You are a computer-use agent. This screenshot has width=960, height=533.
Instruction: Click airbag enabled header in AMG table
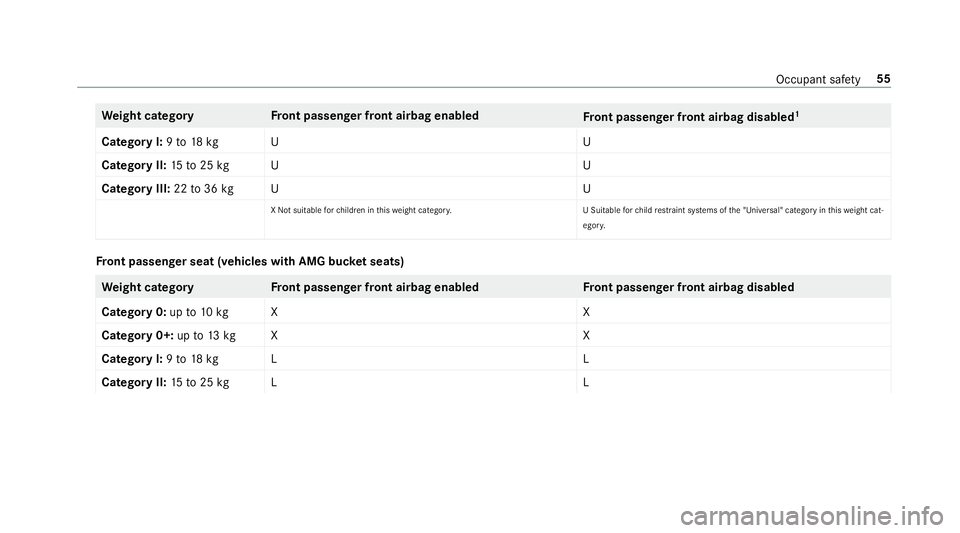click(x=375, y=287)
